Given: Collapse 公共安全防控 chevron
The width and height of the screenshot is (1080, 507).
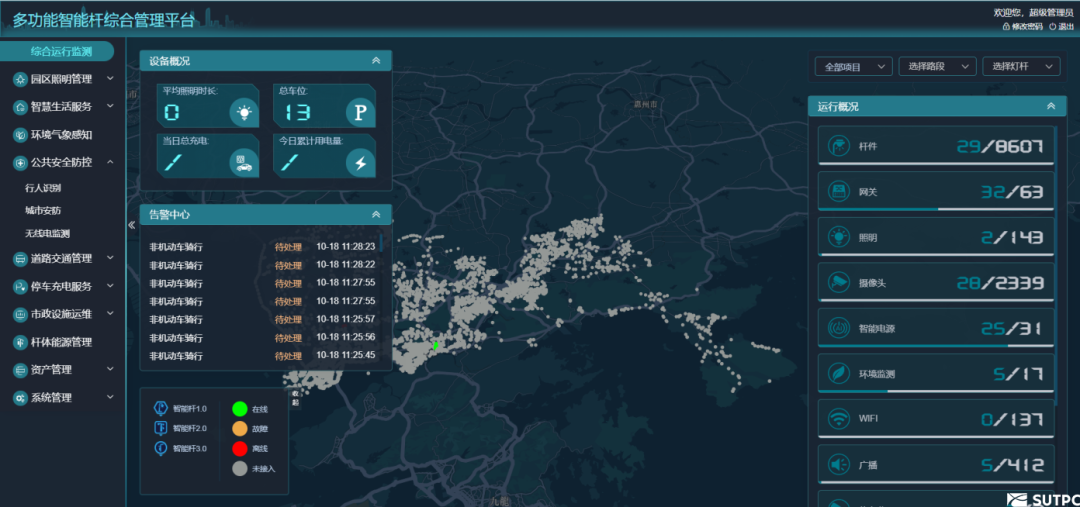Looking at the screenshot, I should [110, 162].
